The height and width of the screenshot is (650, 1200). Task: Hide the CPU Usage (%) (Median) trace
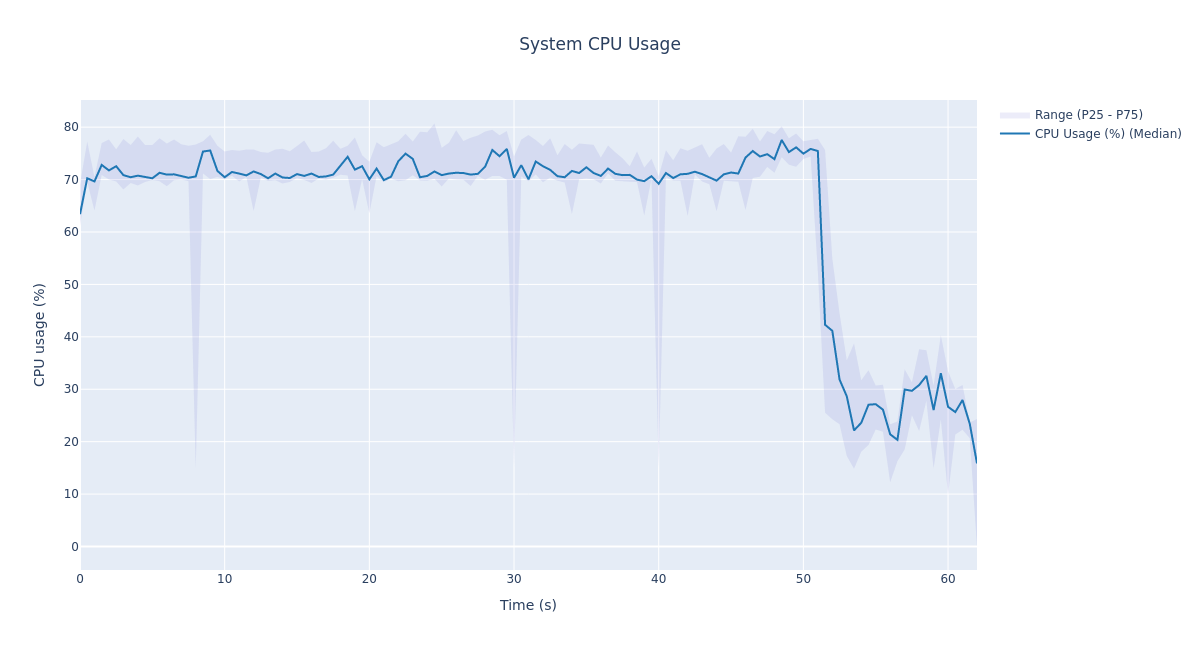pyautogui.click(x=1107, y=134)
